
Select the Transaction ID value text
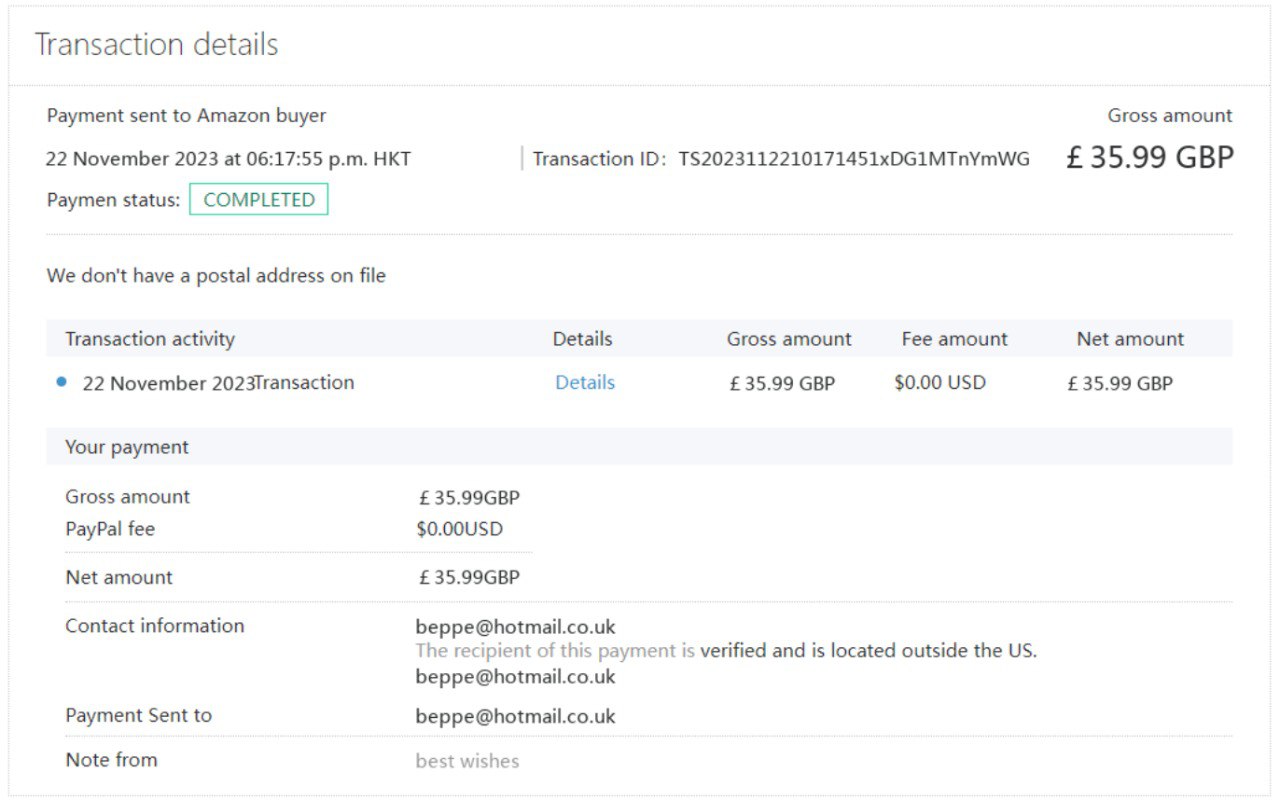[x=853, y=159]
